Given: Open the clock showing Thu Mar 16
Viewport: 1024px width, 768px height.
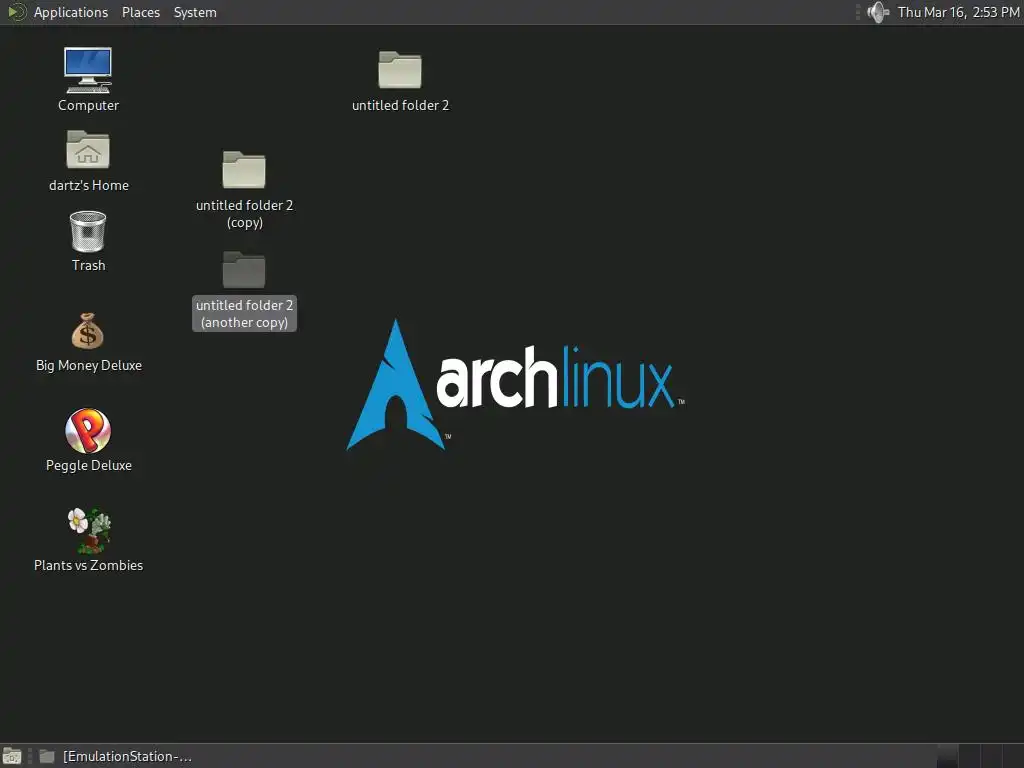Looking at the screenshot, I should point(958,12).
